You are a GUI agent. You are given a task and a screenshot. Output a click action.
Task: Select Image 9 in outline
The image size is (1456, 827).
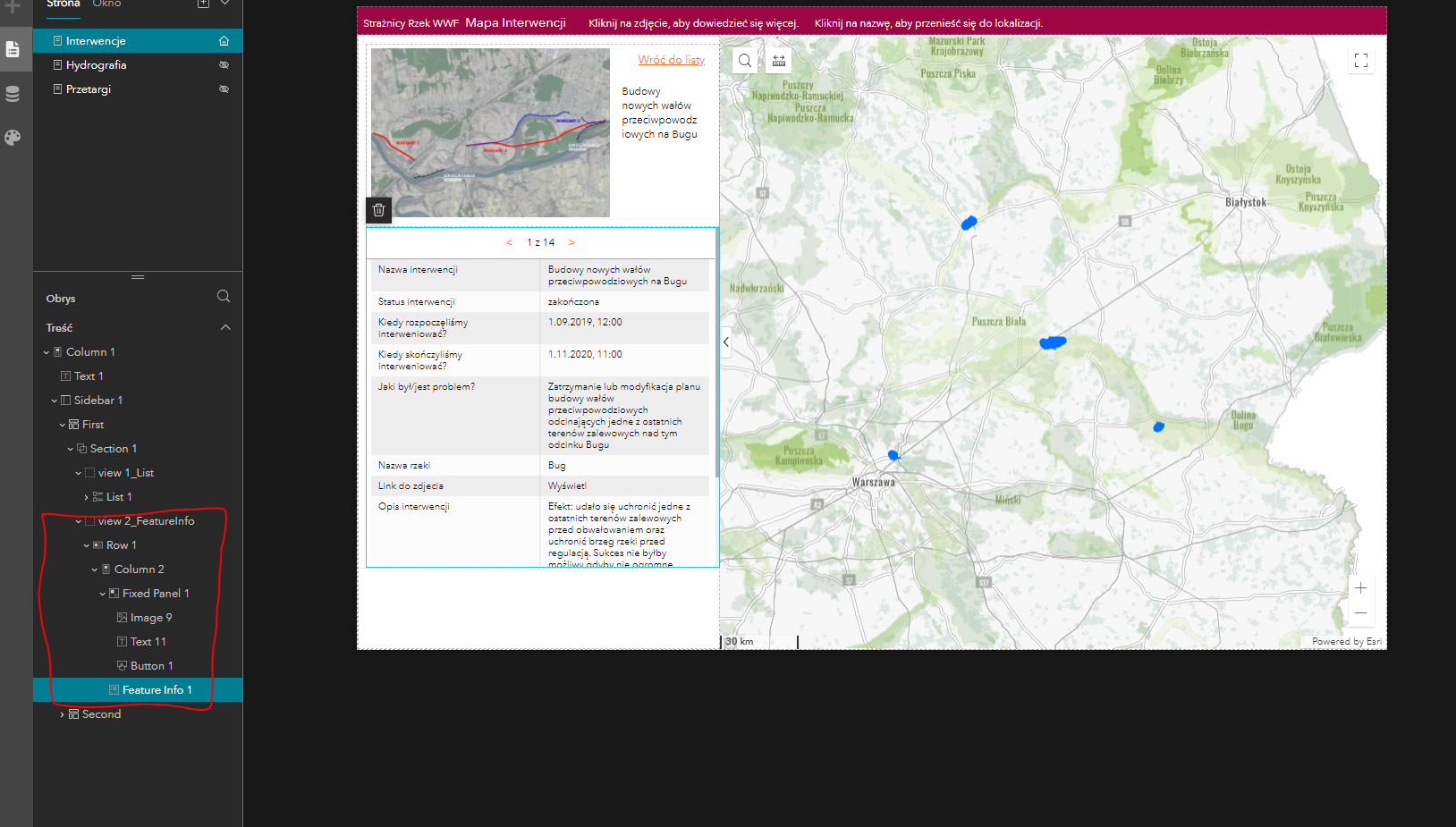(151, 618)
